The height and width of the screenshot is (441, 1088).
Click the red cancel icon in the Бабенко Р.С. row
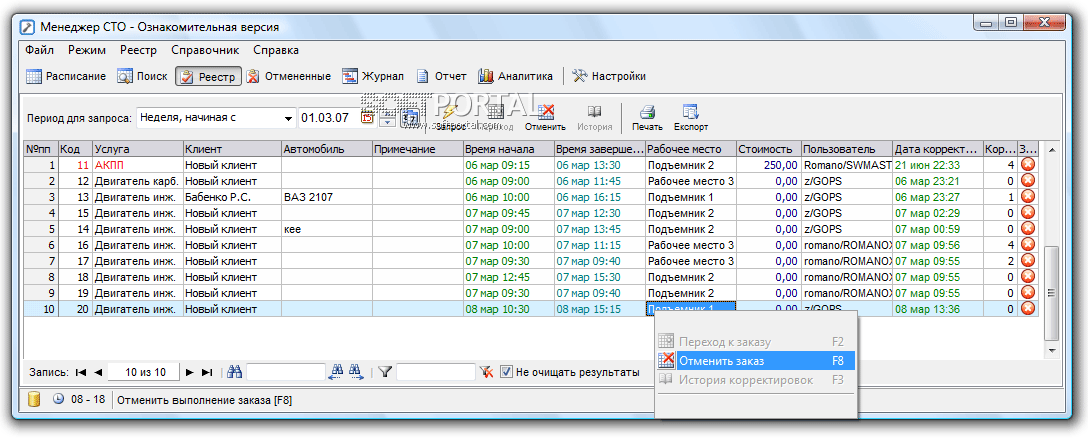(x=1028, y=196)
